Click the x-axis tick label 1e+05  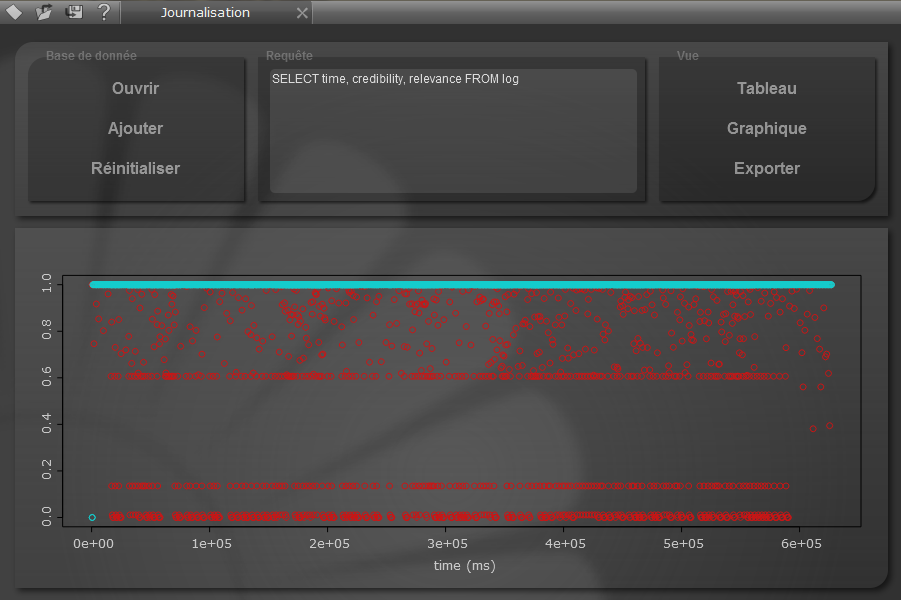211,544
